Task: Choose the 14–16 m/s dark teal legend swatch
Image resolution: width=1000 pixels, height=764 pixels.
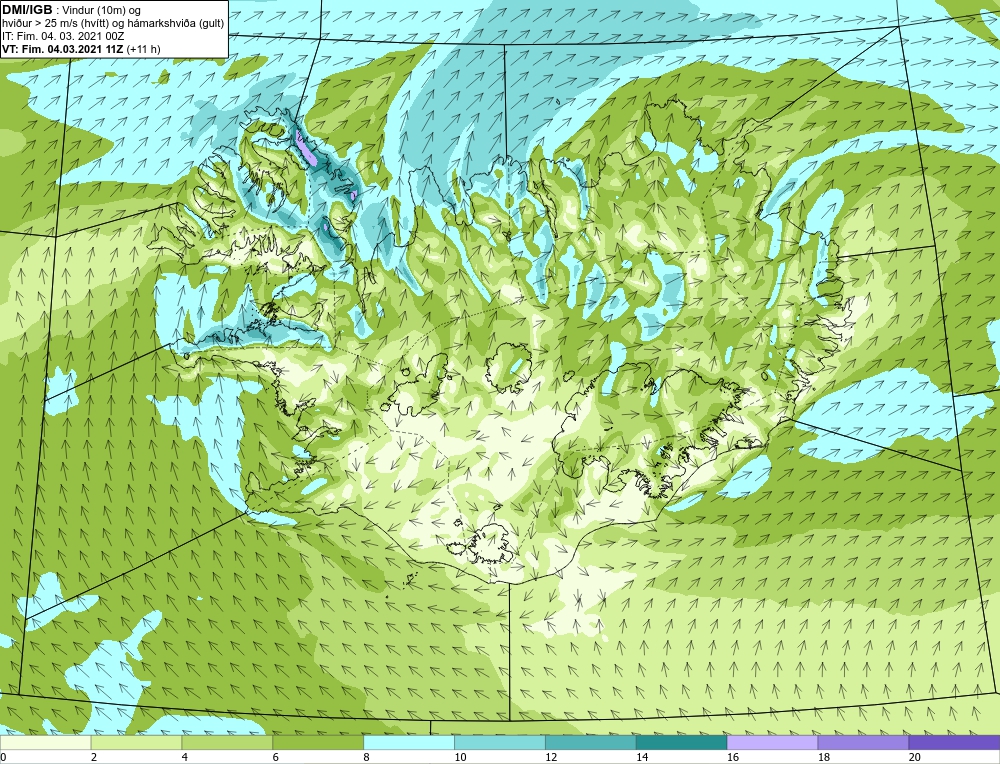Action: click(682, 743)
